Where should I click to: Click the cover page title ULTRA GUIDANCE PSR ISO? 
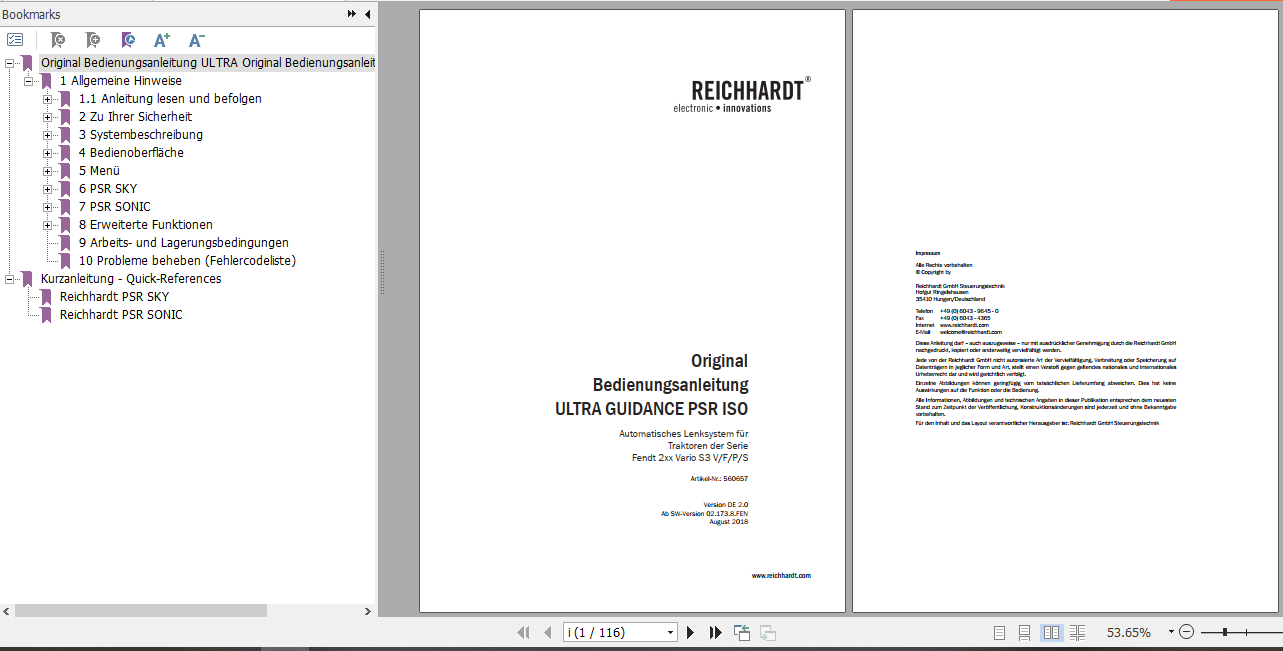click(651, 409)
